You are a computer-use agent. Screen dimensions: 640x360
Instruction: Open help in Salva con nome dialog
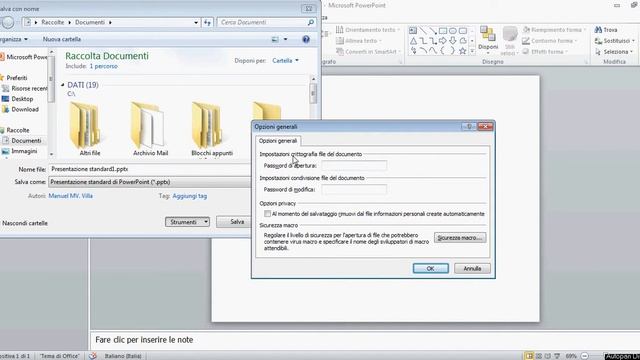(306, 39)
